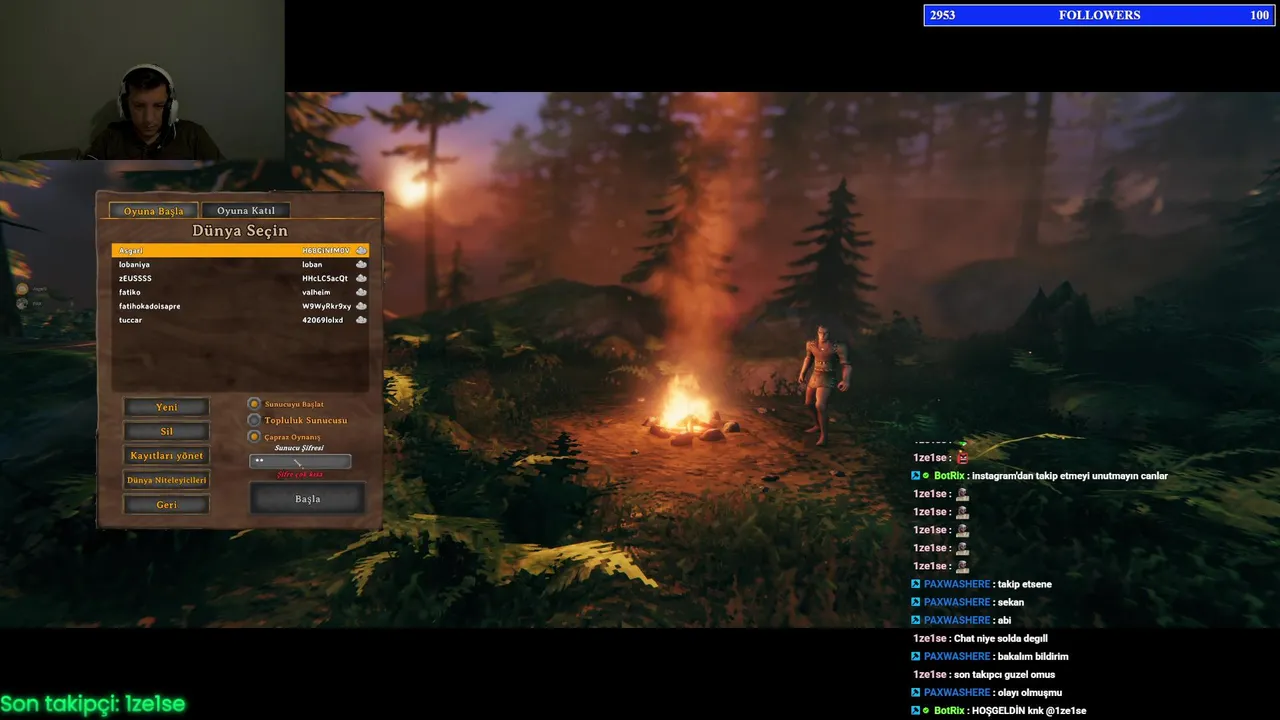Choose the fatiko world
Screen dimensions: 1280x720
coord(240,292)
